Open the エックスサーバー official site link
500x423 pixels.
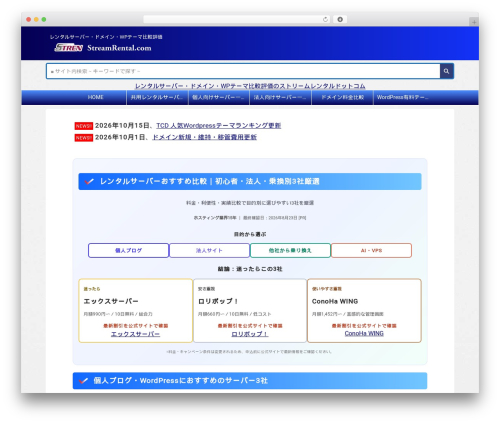(x=135, y=334)
